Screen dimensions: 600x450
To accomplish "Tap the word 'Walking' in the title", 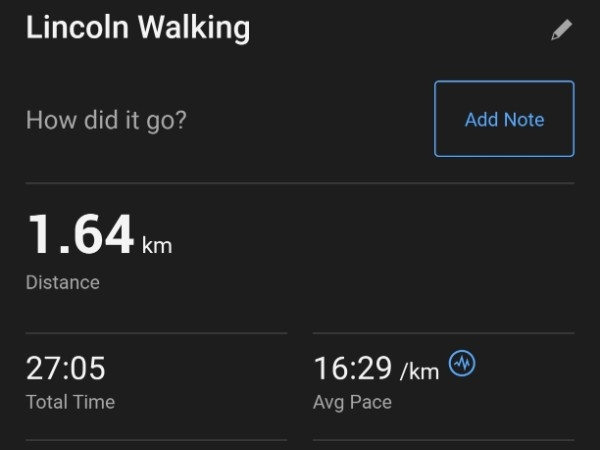I will (x=194, y=29).
